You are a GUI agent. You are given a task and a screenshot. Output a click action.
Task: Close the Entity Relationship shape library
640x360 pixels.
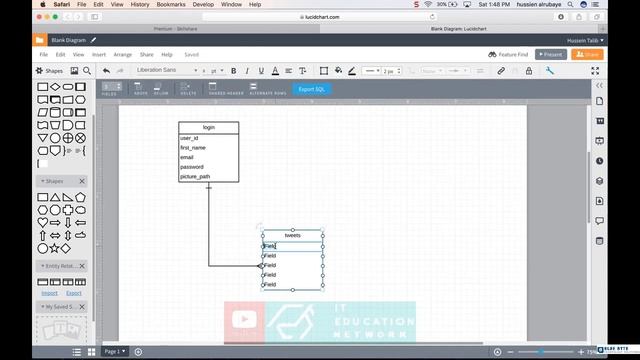pos(82,266)
